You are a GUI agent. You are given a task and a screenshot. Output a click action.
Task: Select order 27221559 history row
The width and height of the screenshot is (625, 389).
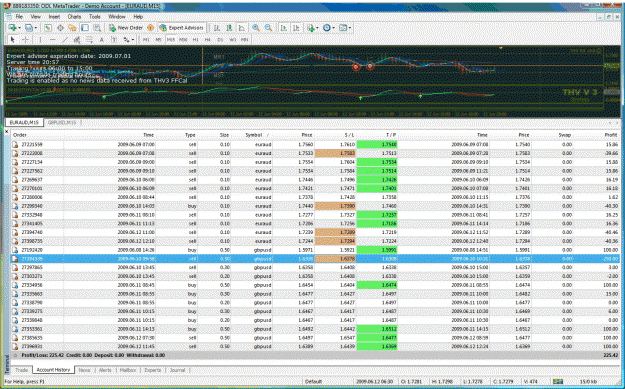[315, 144]
